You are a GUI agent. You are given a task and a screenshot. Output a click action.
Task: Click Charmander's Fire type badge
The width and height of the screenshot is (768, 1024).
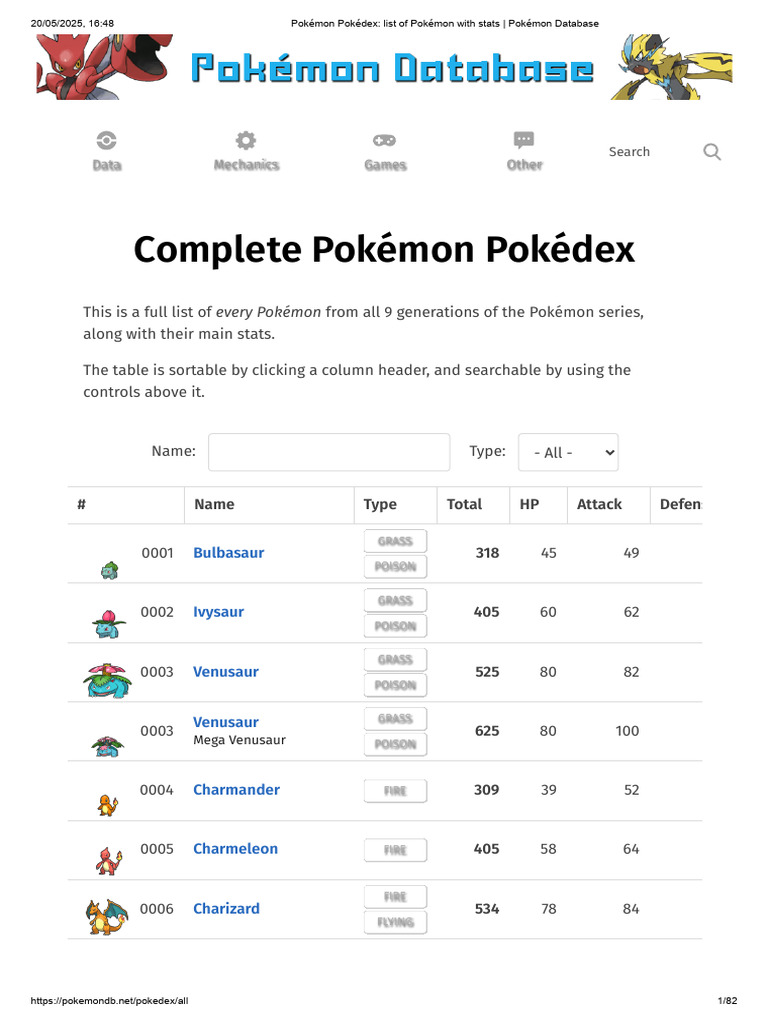click(x=395, y=791)
